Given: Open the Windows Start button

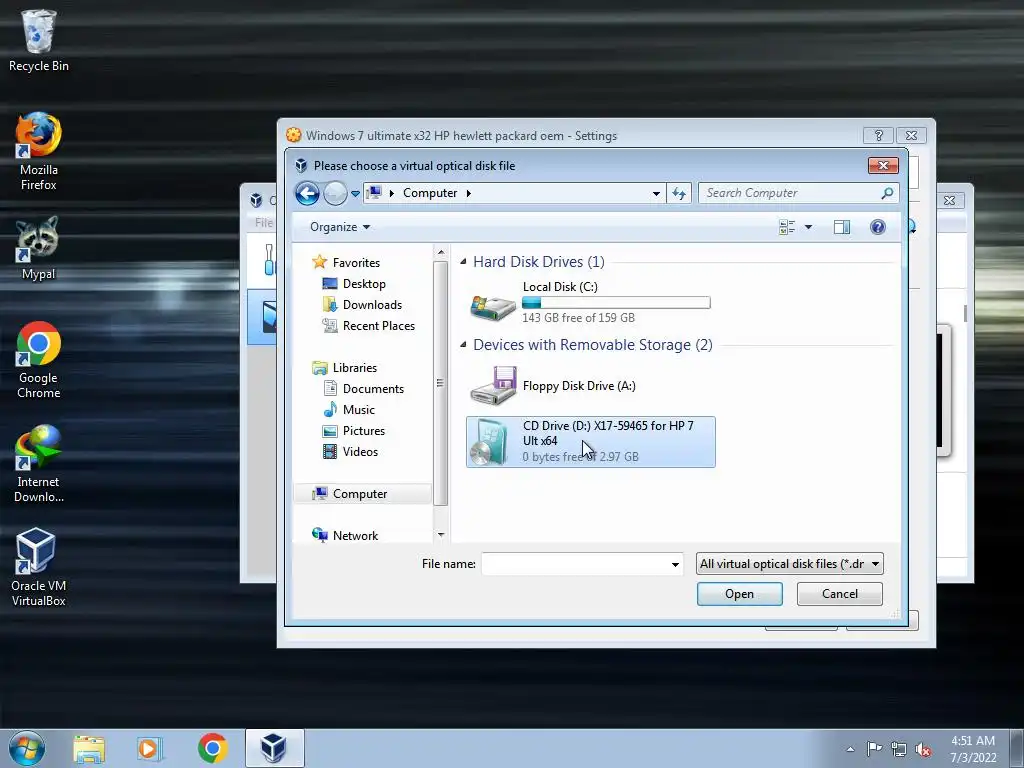Looking at the screenshot, I should coord(27,748).
